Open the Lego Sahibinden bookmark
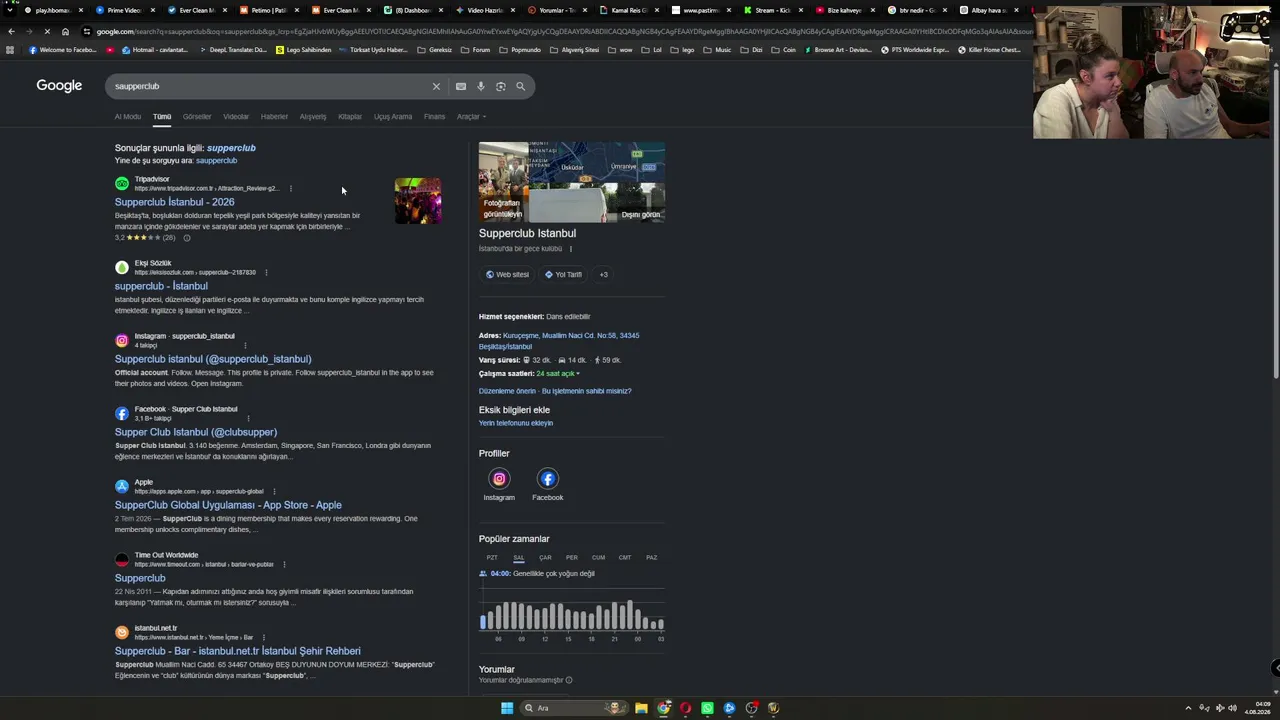This screenshot has height=720, width=1280. click(x=304, y=50)
